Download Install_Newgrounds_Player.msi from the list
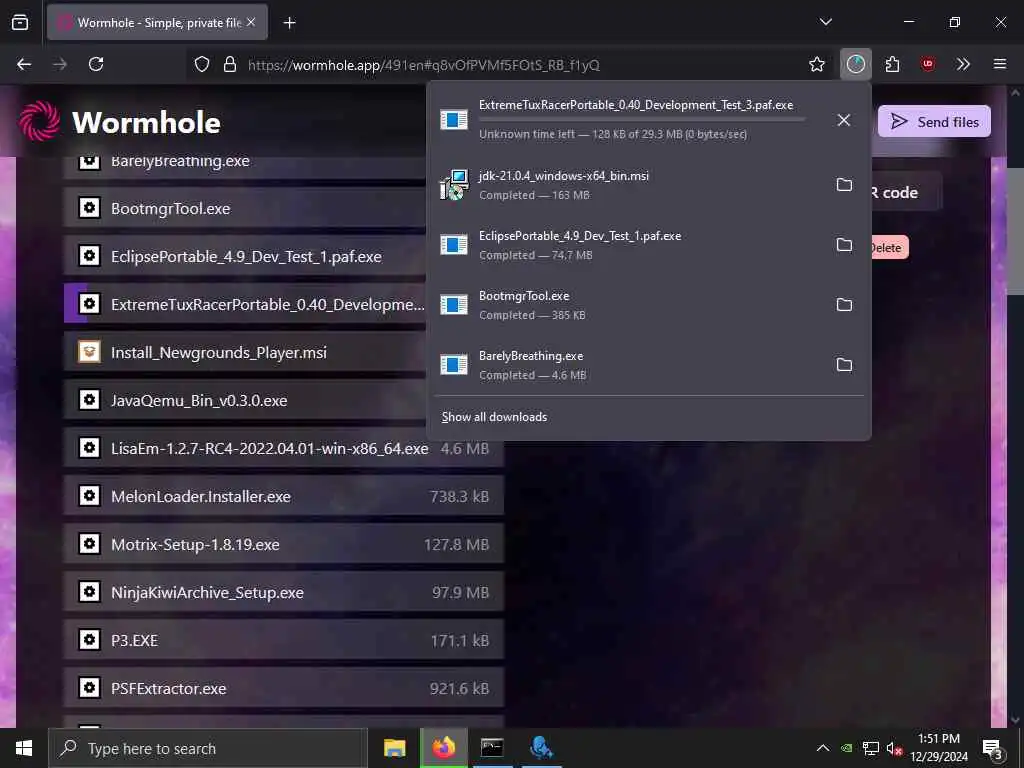This screenshot has width=1024, height=768. [245, 352]
